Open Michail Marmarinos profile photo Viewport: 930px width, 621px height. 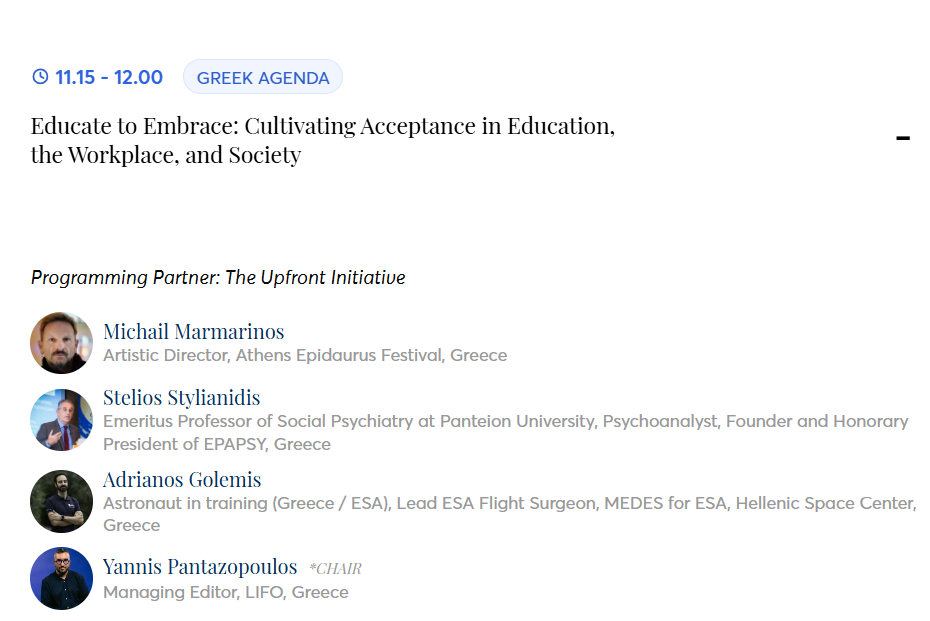pyautogui.click(x=61, y=343)
